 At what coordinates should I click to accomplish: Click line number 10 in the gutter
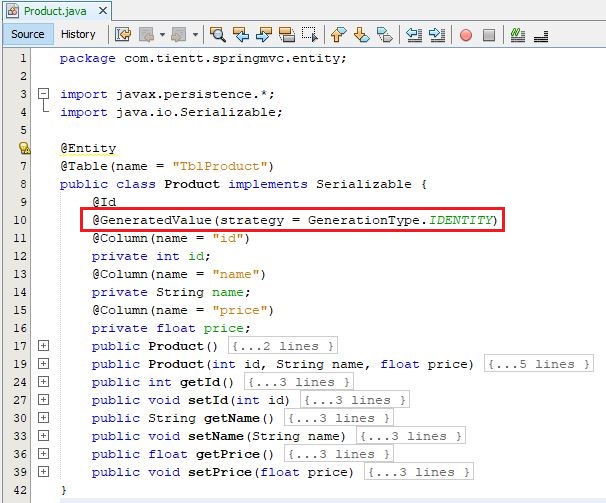[20, 220]
